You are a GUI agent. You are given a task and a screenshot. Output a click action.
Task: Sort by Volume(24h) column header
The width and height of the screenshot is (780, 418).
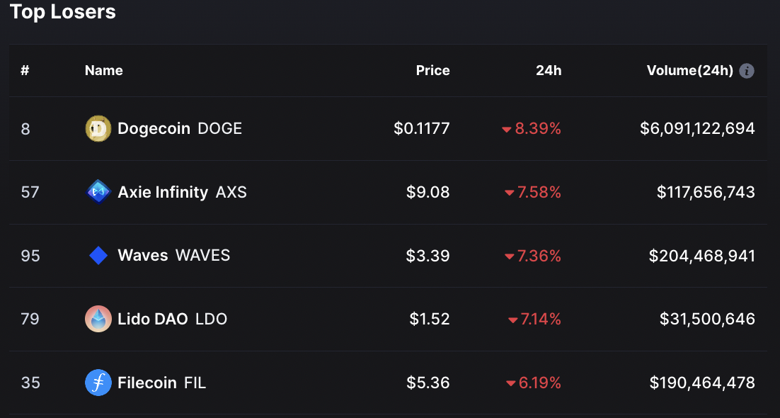click(690, 71)
